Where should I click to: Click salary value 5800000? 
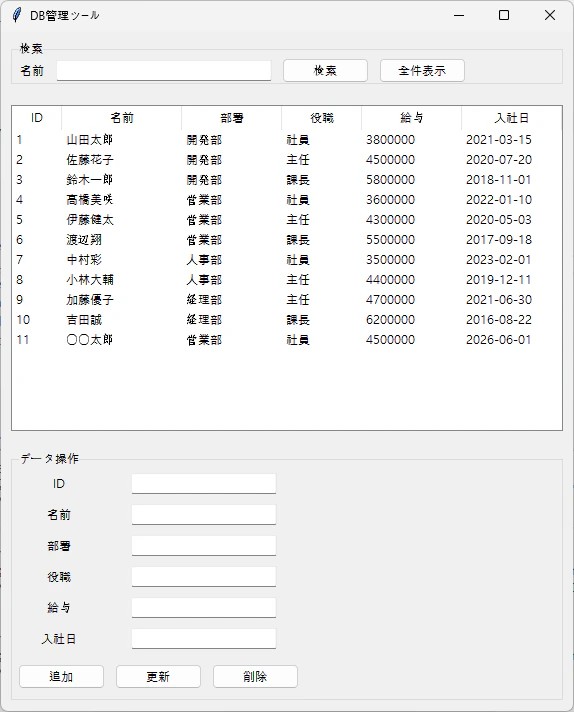(391, 180)
